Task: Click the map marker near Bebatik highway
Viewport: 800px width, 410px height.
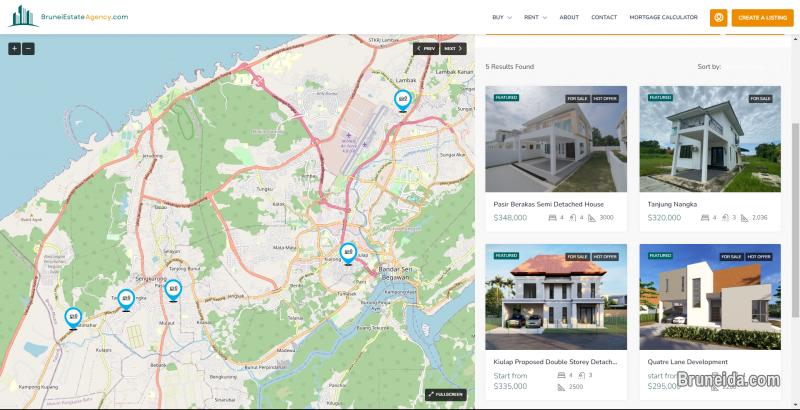Action: 73,318
